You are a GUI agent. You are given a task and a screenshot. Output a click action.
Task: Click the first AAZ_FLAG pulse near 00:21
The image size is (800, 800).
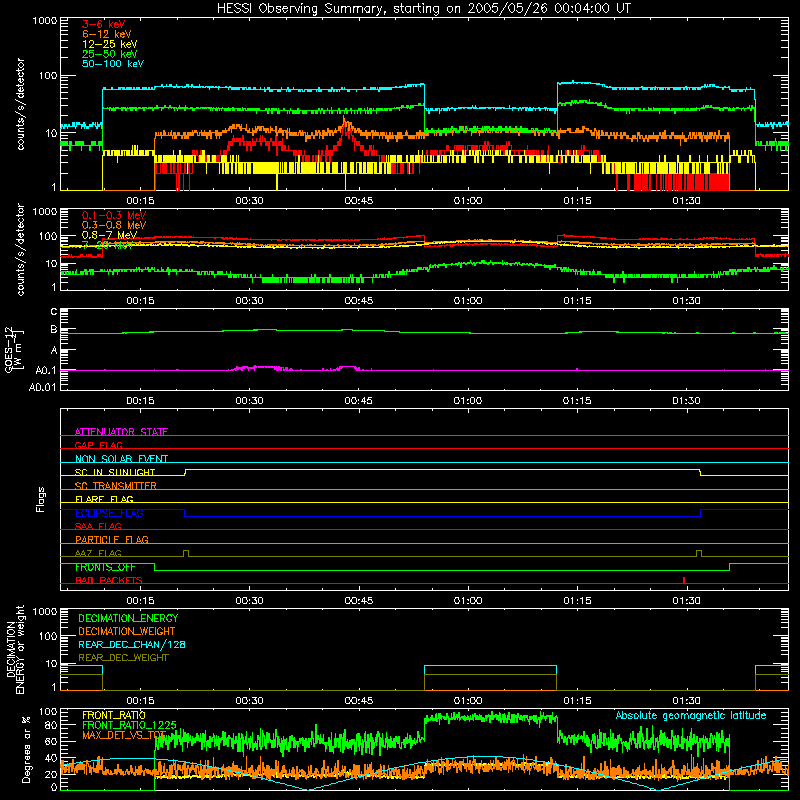click(x=186, y=553)
